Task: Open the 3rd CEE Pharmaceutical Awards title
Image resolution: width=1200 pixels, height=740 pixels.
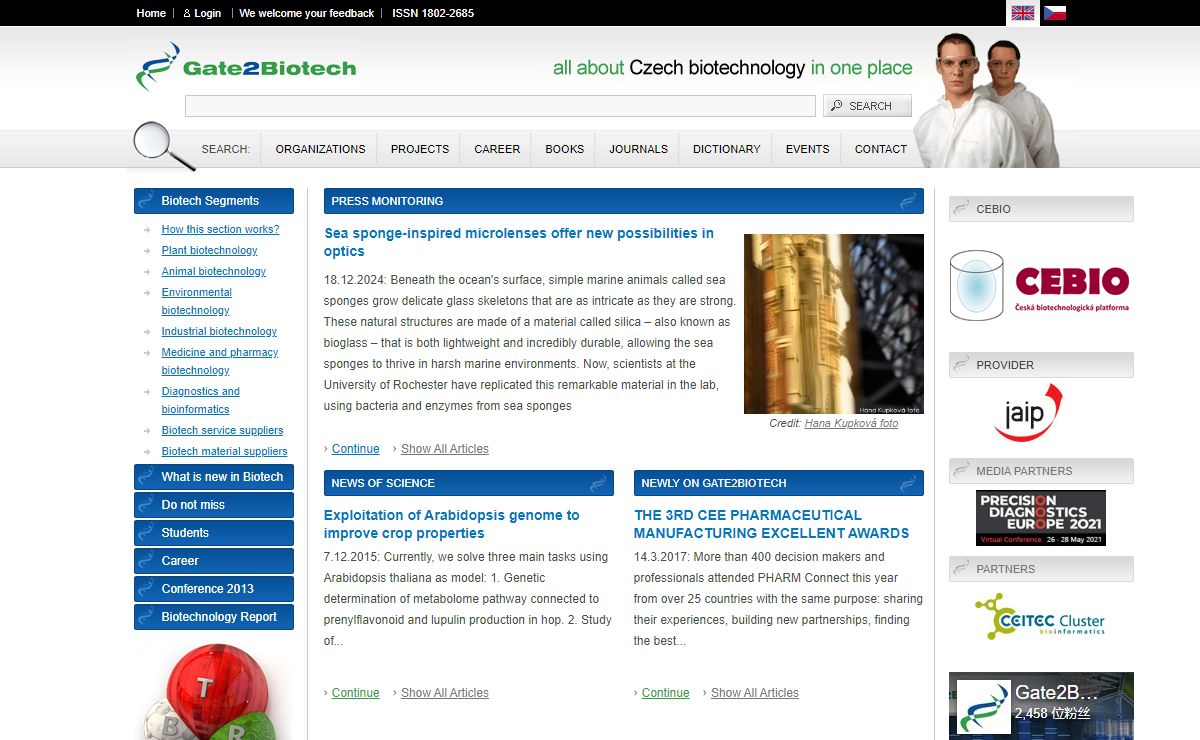Action: pyautogui.click(x=771, y=524)
